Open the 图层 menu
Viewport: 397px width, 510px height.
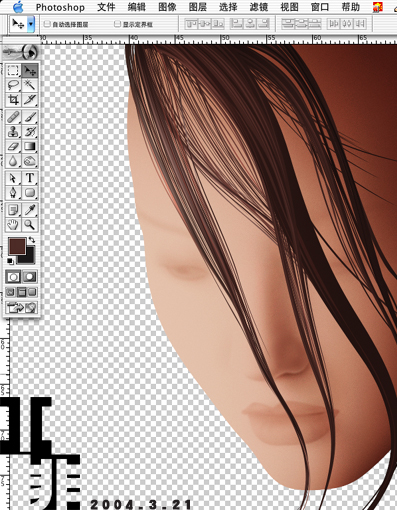point(198,7)
